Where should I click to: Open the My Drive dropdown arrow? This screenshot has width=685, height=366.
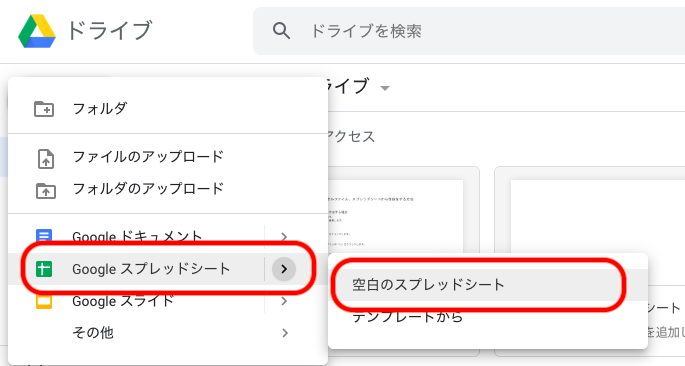click(x=385, y=88)
